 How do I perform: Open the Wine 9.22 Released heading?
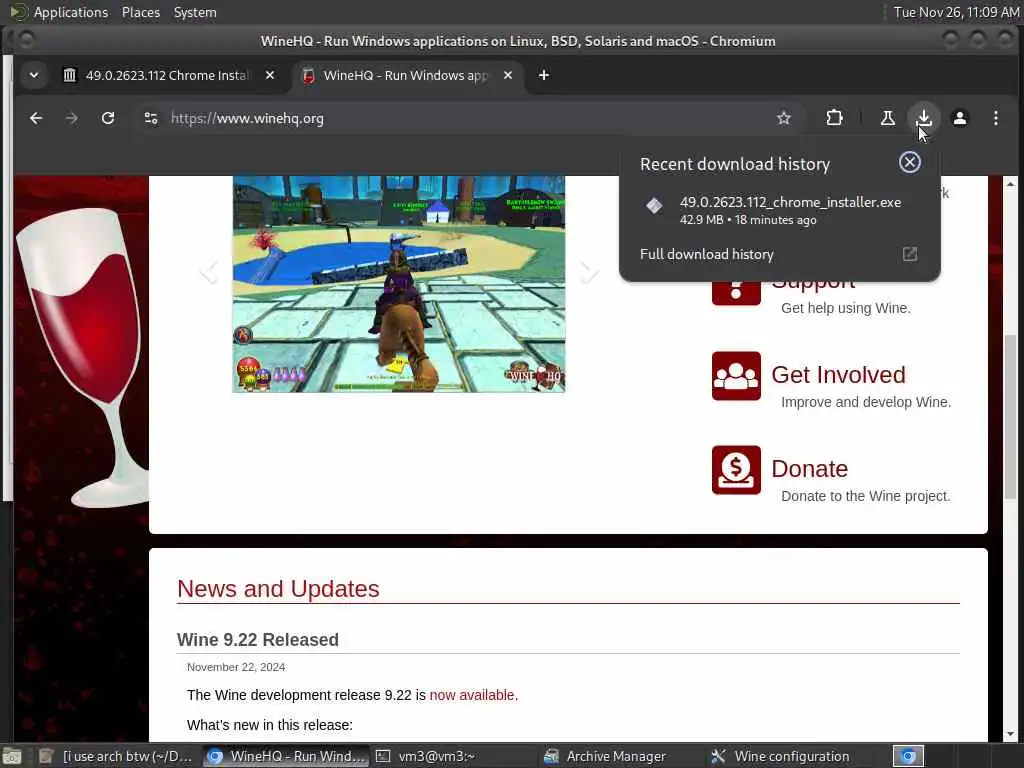point(258,639)
